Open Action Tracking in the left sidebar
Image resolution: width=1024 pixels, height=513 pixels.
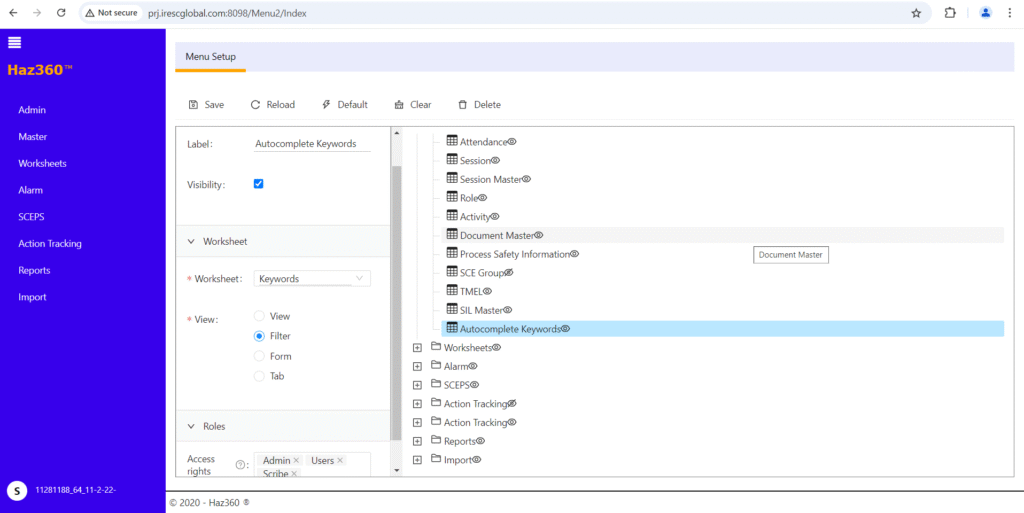coord(50,243)
